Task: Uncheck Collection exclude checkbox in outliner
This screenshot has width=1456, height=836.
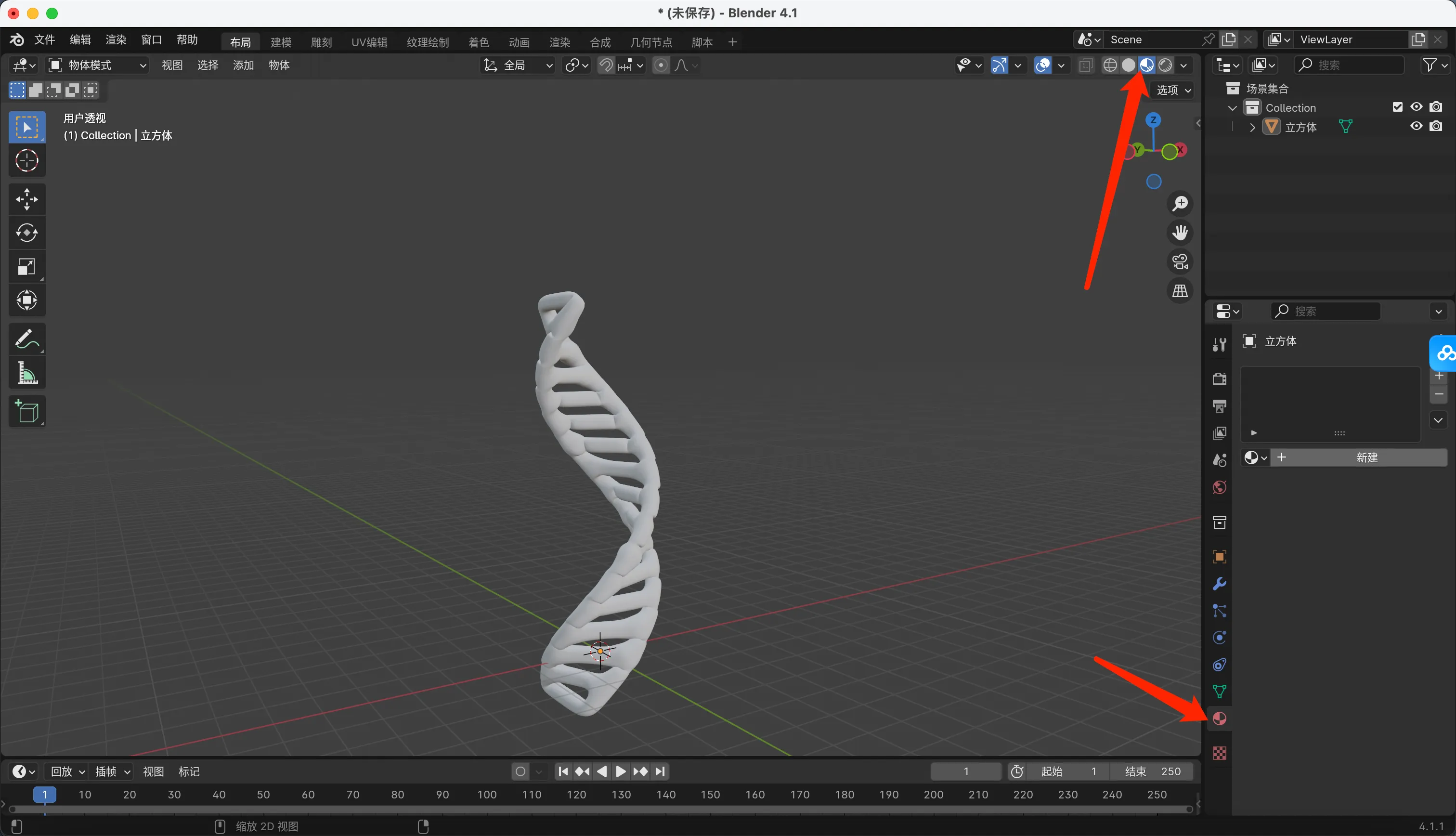Action: point(1397,107)
